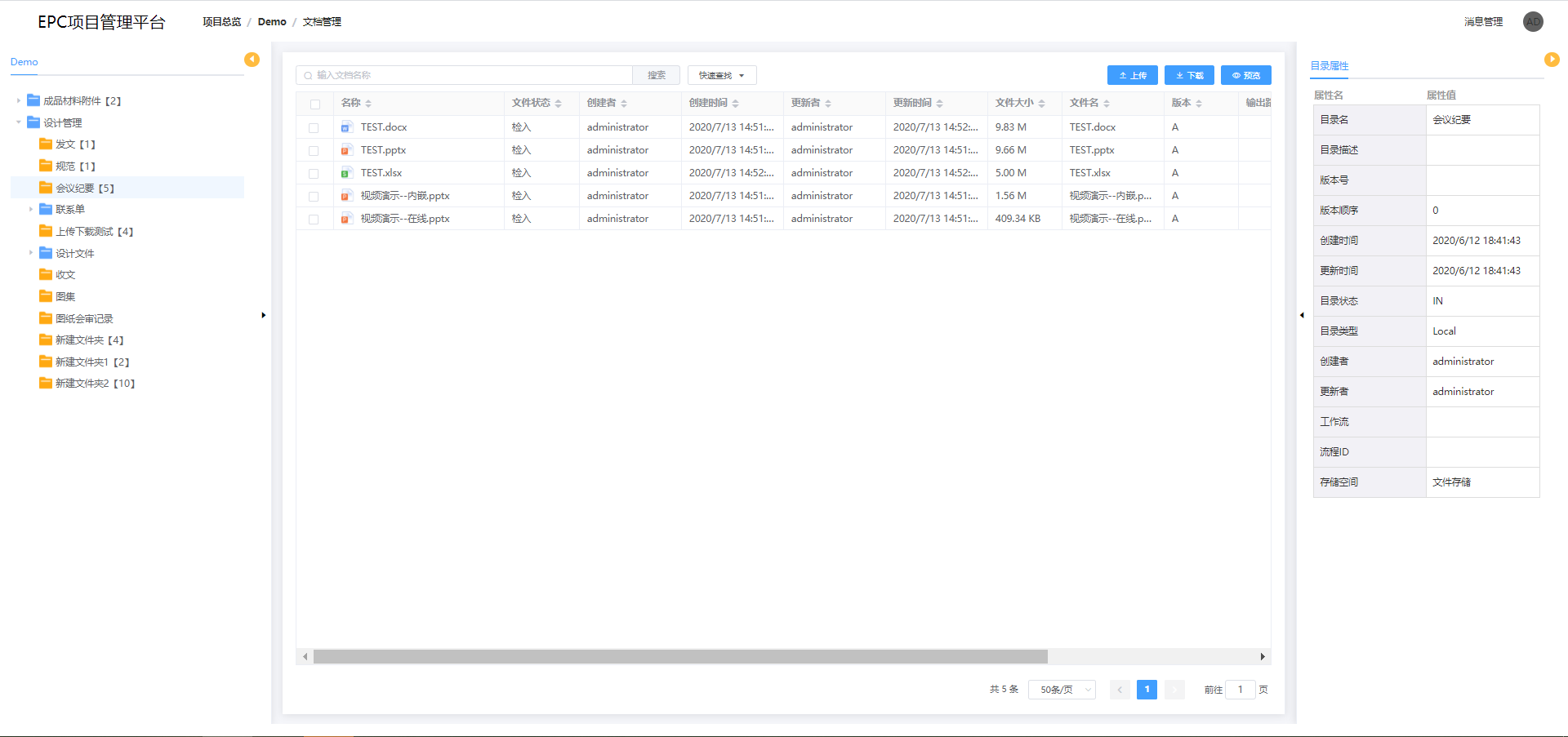
Task: Click the sort icon on 文件大小 column
Action: 1041,104
